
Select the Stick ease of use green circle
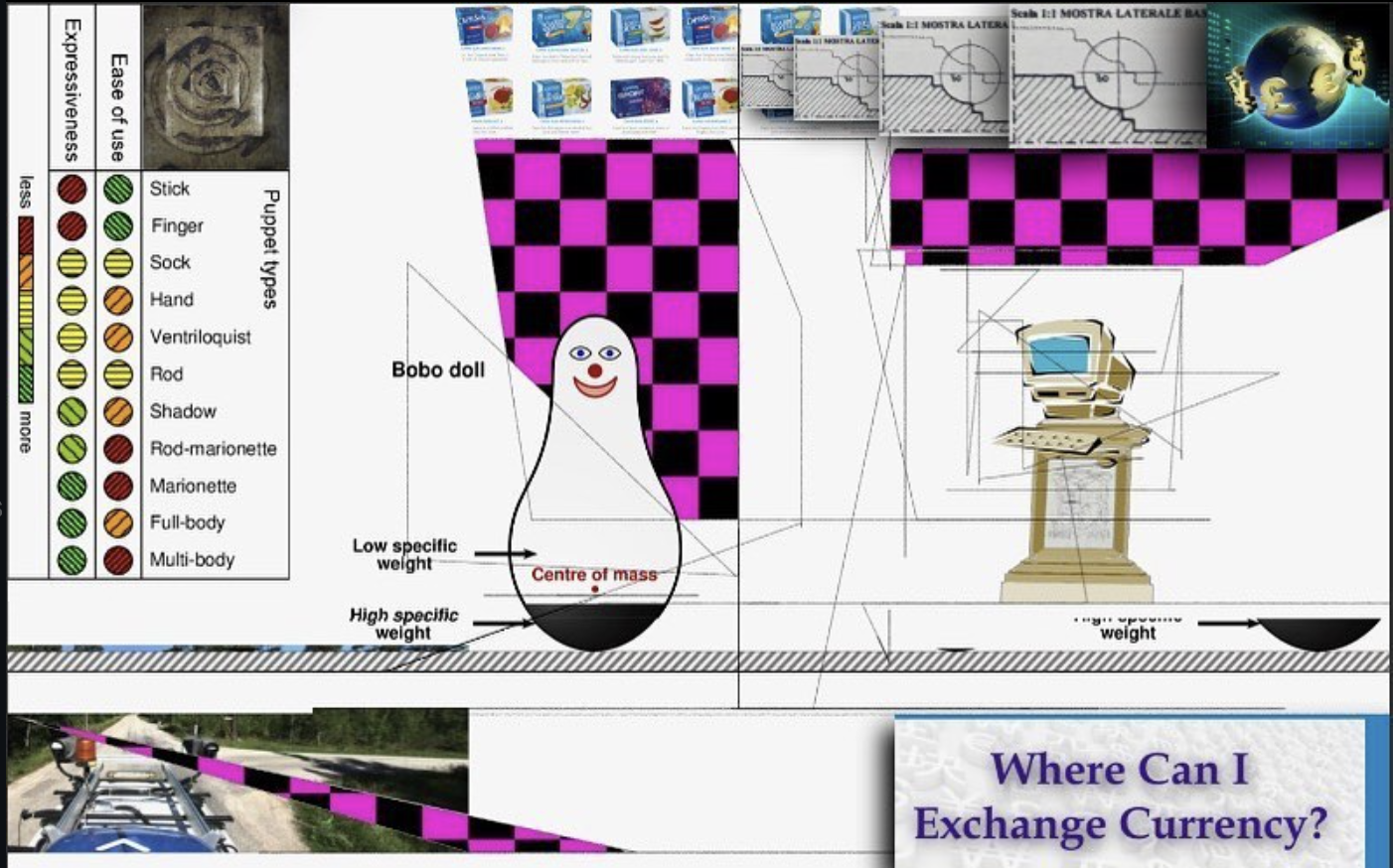pyautogui.click(x=118, y=189)
